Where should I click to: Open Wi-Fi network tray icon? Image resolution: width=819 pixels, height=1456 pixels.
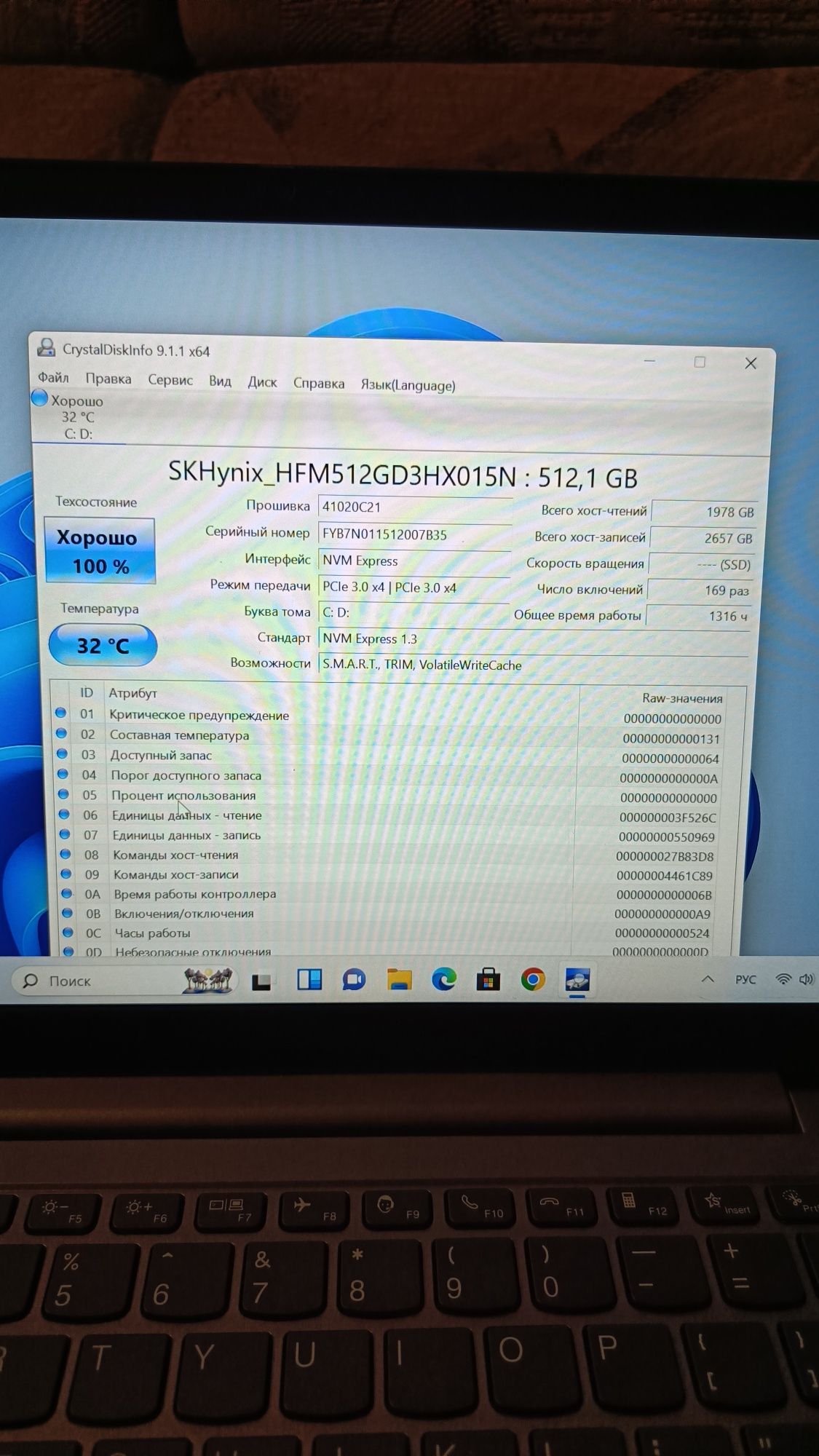783,979
